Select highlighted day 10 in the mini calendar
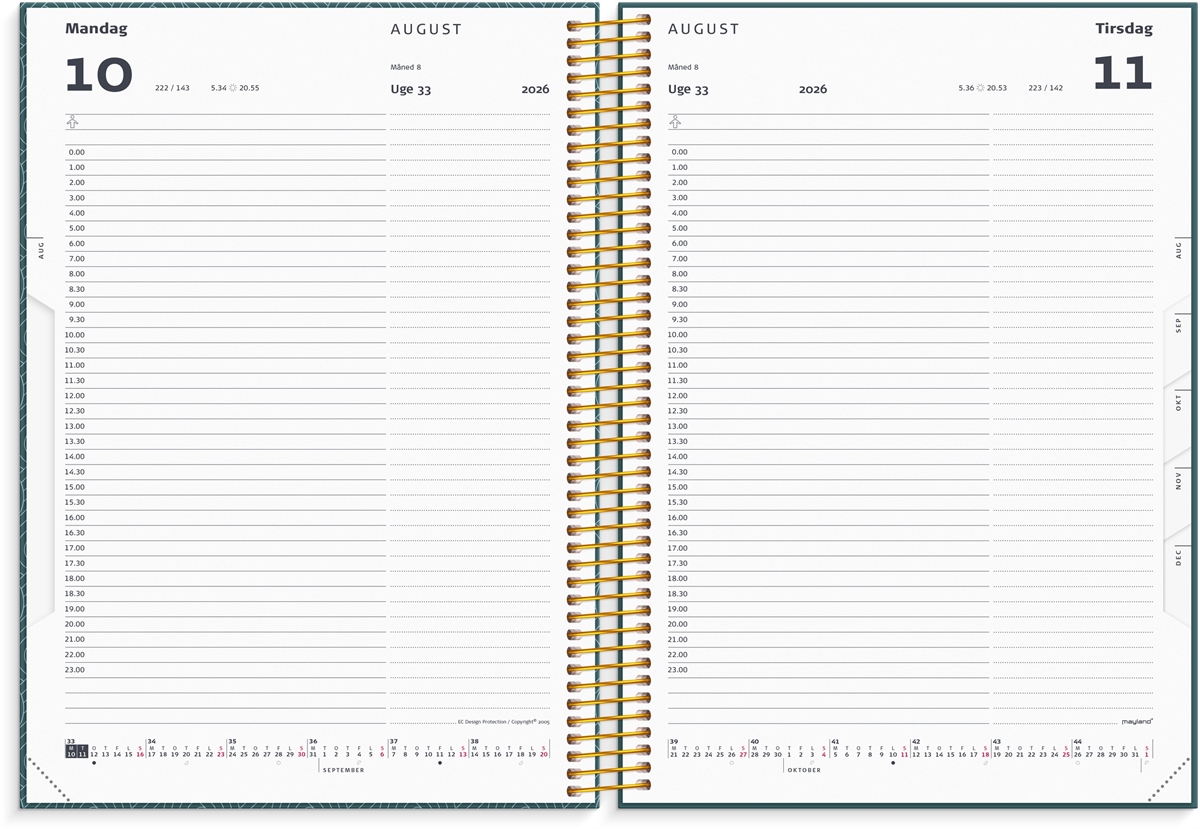This screenshot has height=829, width=1200. pyautogui.click(x=71, y=754)
